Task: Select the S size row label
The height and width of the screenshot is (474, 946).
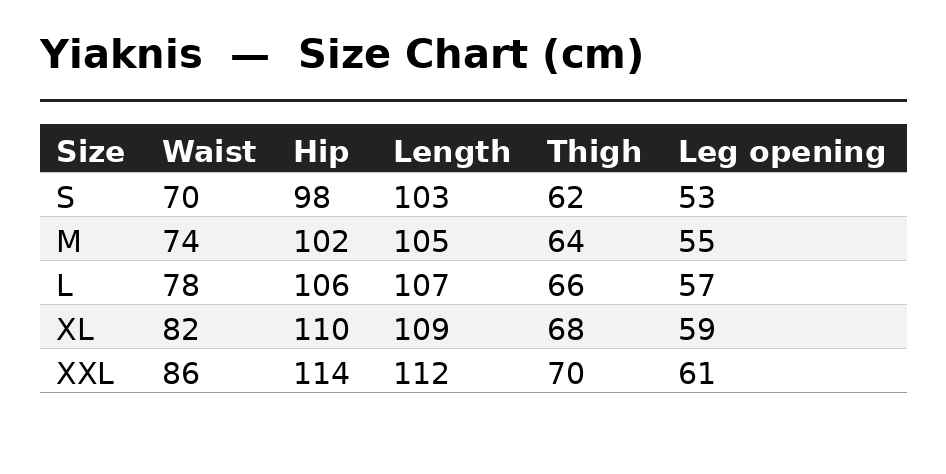Action: click(65, 198)
